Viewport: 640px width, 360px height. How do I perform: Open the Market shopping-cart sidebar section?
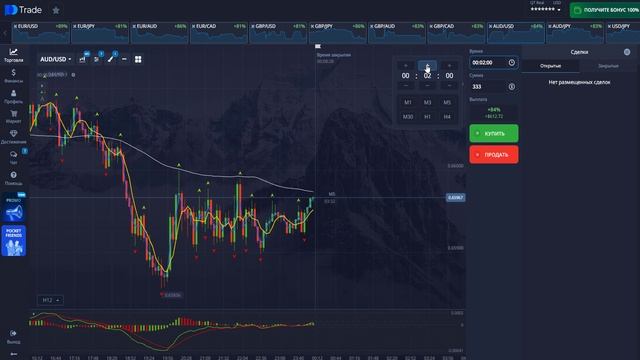coord(13,117)
